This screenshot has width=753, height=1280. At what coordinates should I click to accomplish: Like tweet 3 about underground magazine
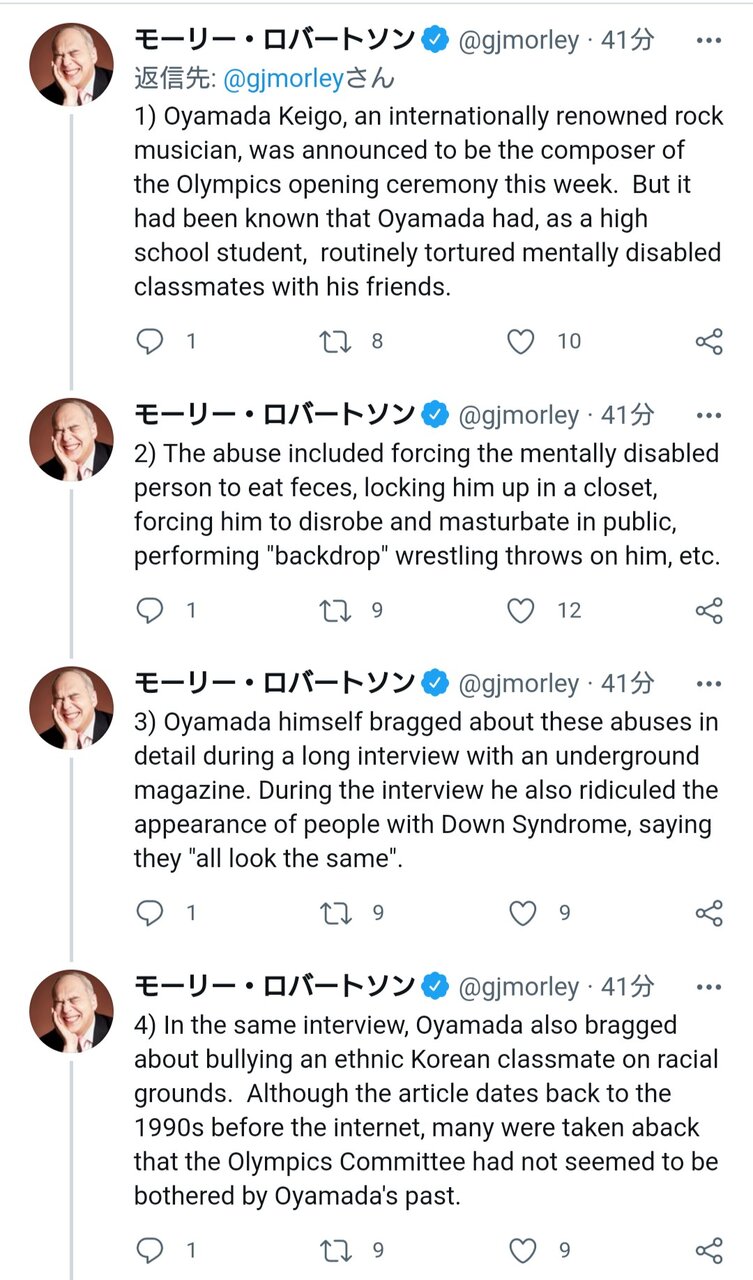[x=522, y=913]
